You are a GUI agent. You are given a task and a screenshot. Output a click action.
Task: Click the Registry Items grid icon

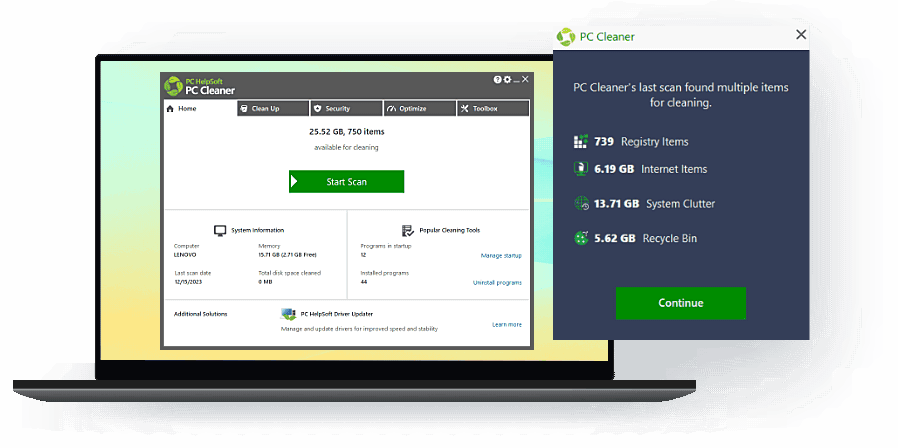coord(581,142)
